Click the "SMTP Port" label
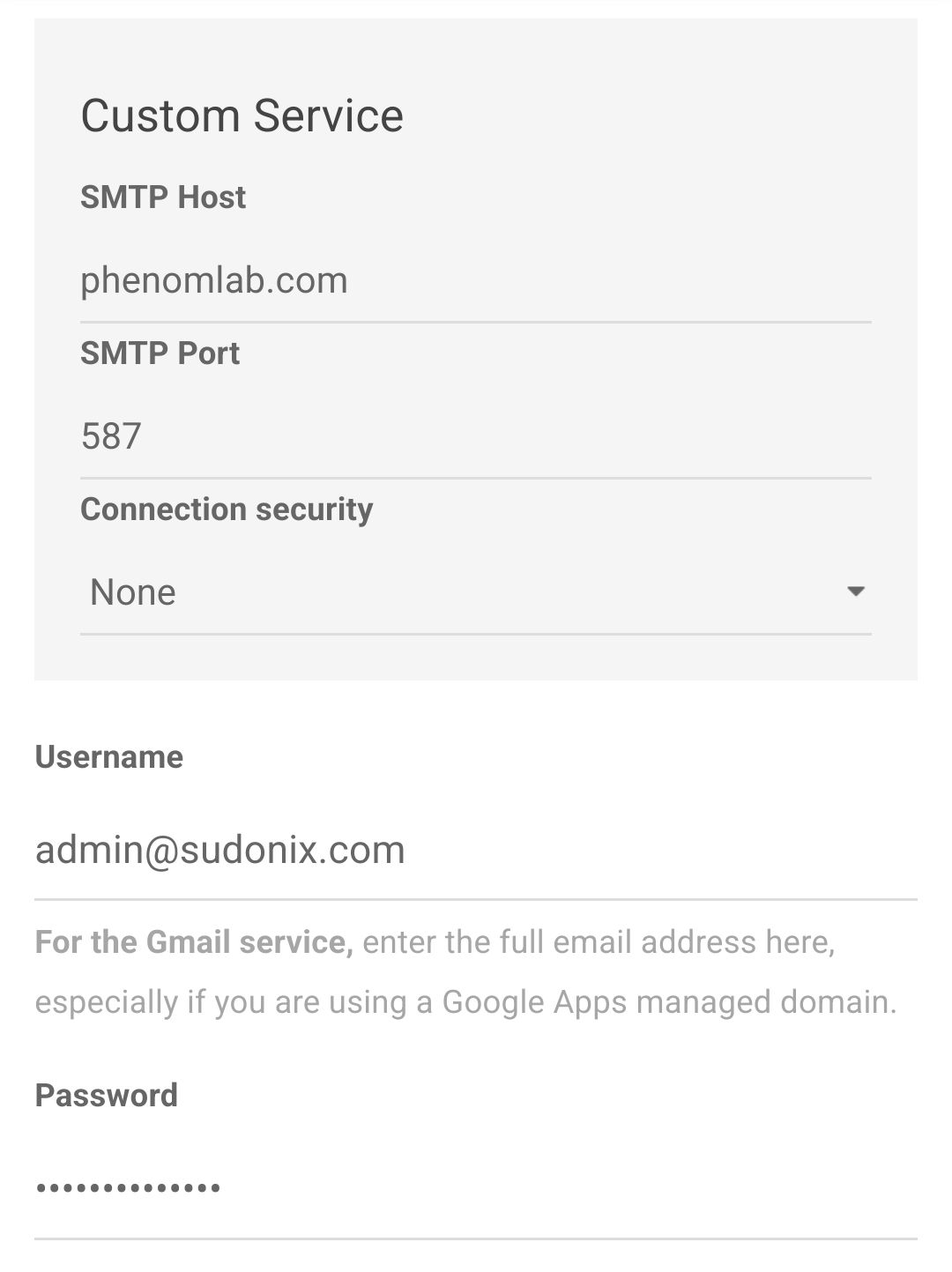 (x=160, y=353)
